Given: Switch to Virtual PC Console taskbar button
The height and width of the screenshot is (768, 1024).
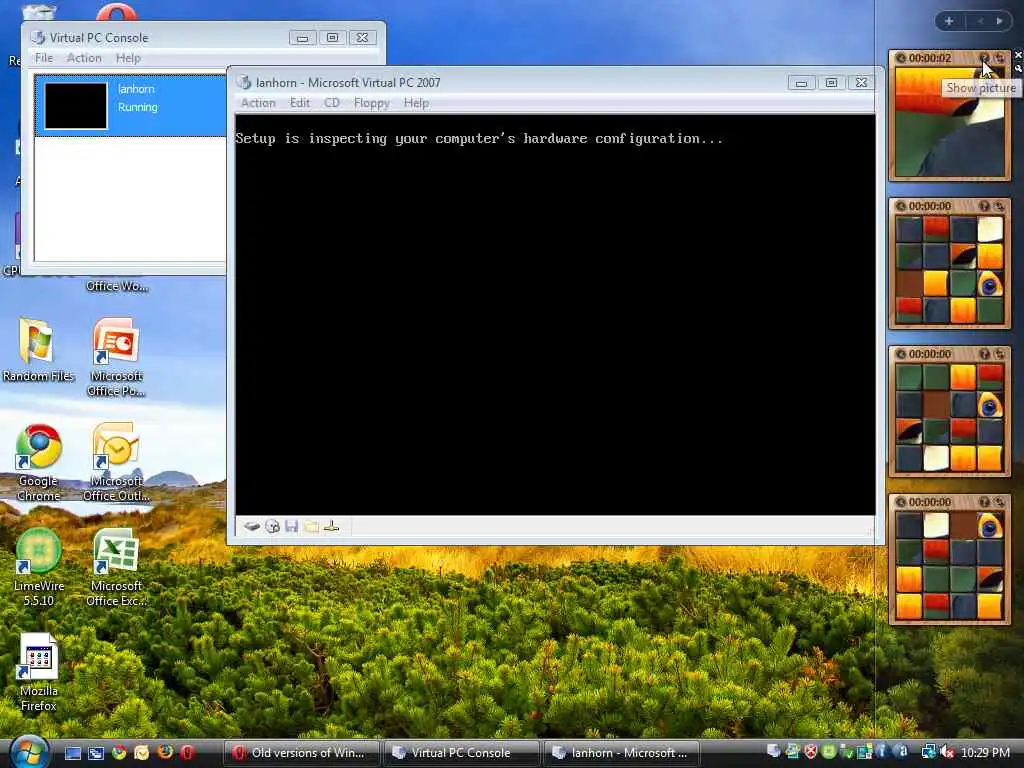Looking at the screenshot, I should click(x=462, y=753).
